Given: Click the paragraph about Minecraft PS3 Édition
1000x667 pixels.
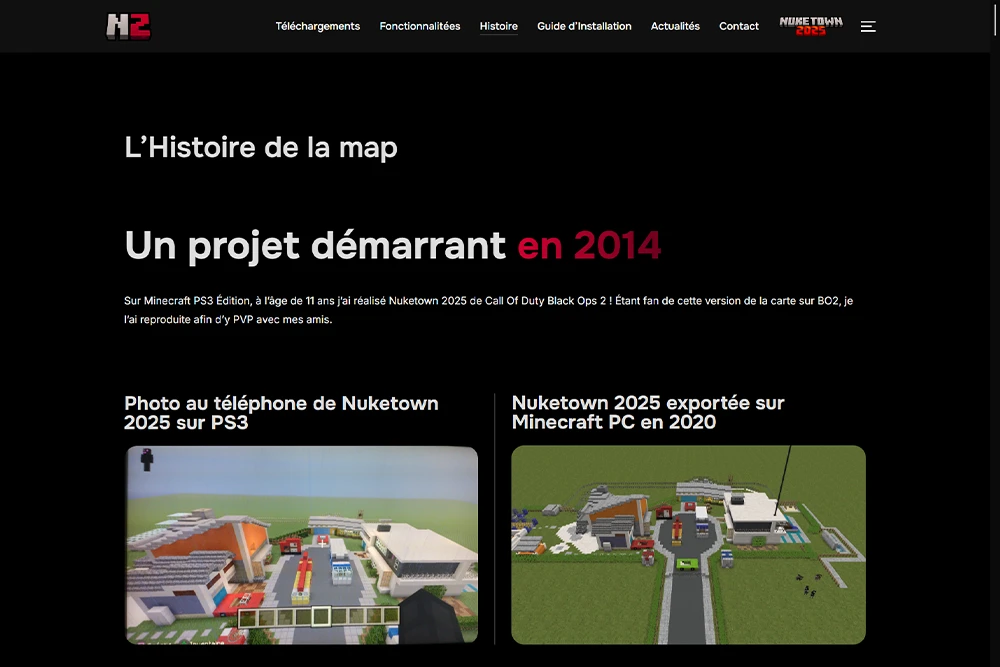Looking at the screenshot, I should 488,310.
